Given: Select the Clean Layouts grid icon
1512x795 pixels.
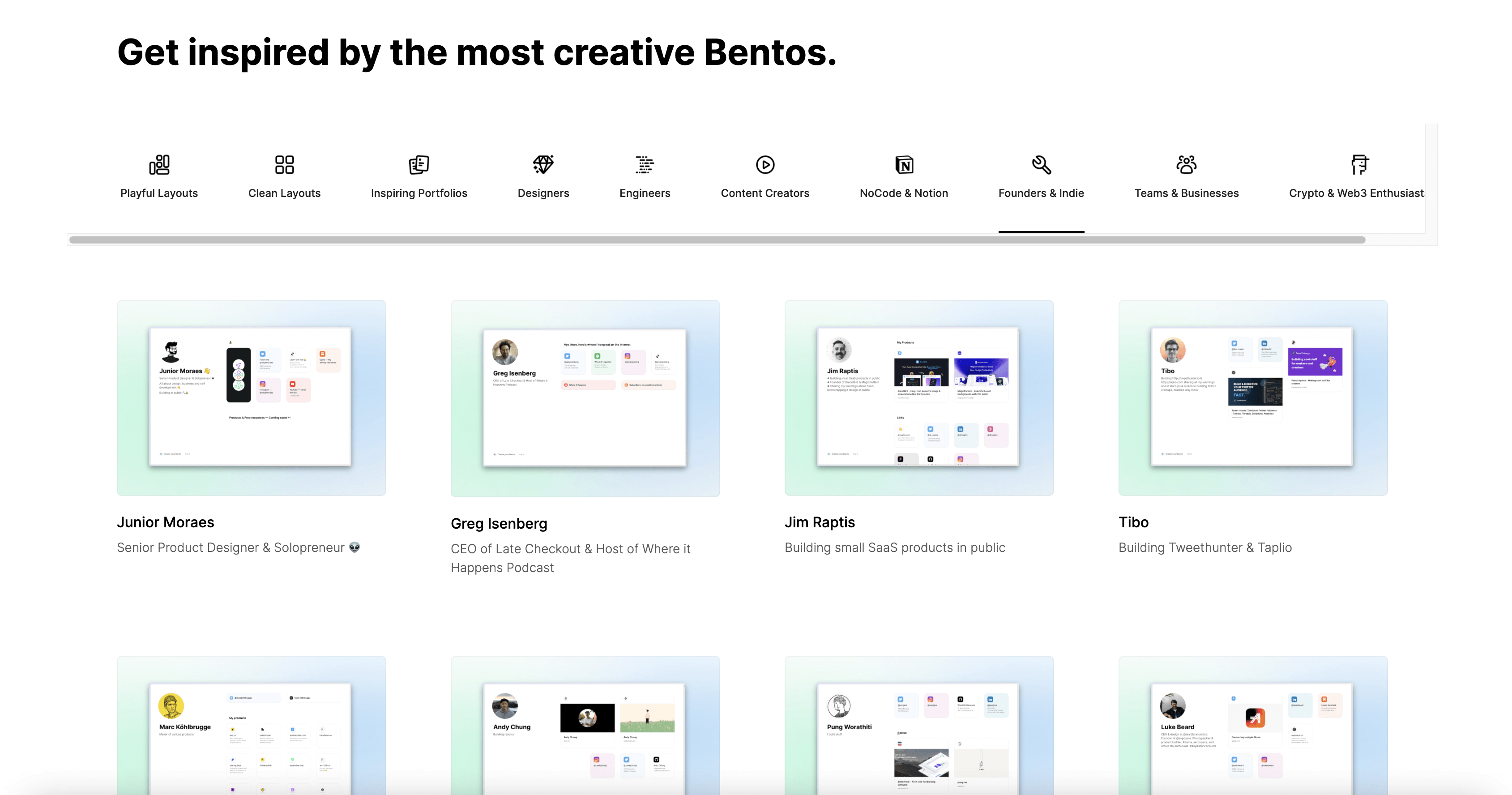Looking at the screenshot, I should pos(284,165).
